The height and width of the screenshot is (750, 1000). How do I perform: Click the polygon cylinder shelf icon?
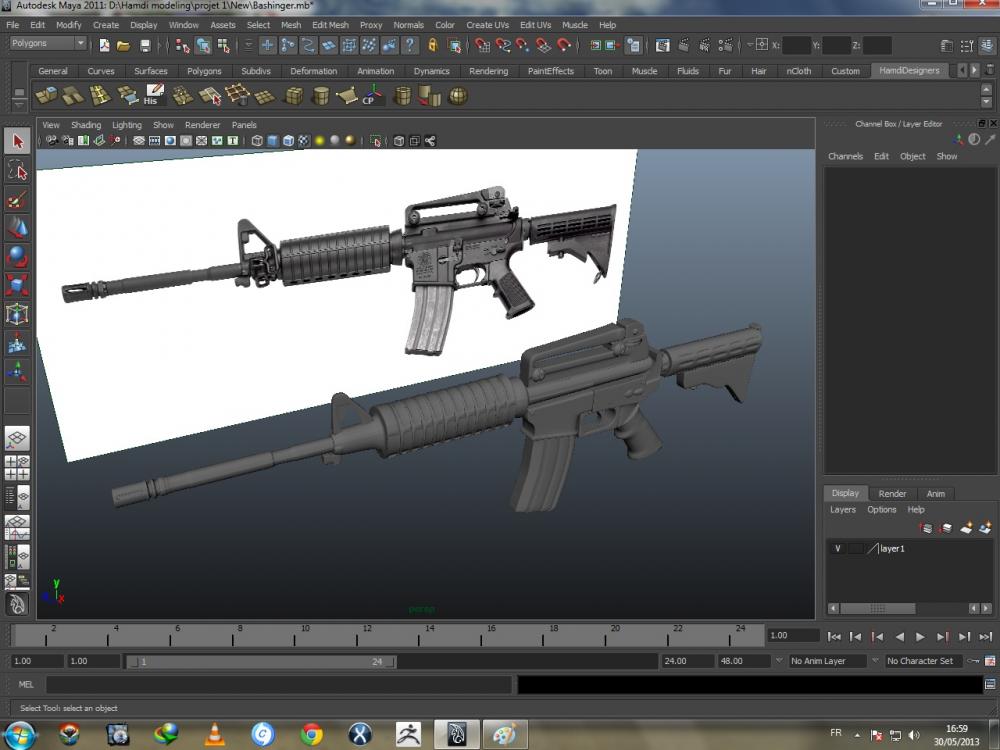tap(320, 96)
